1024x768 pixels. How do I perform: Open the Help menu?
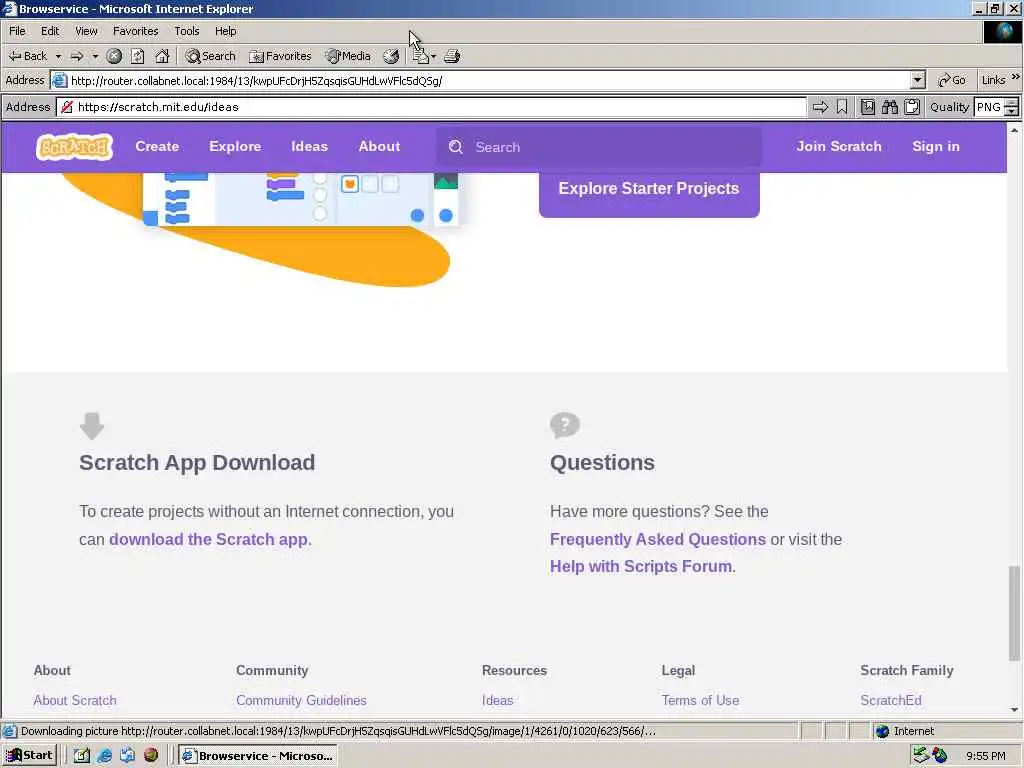(225, 31)
